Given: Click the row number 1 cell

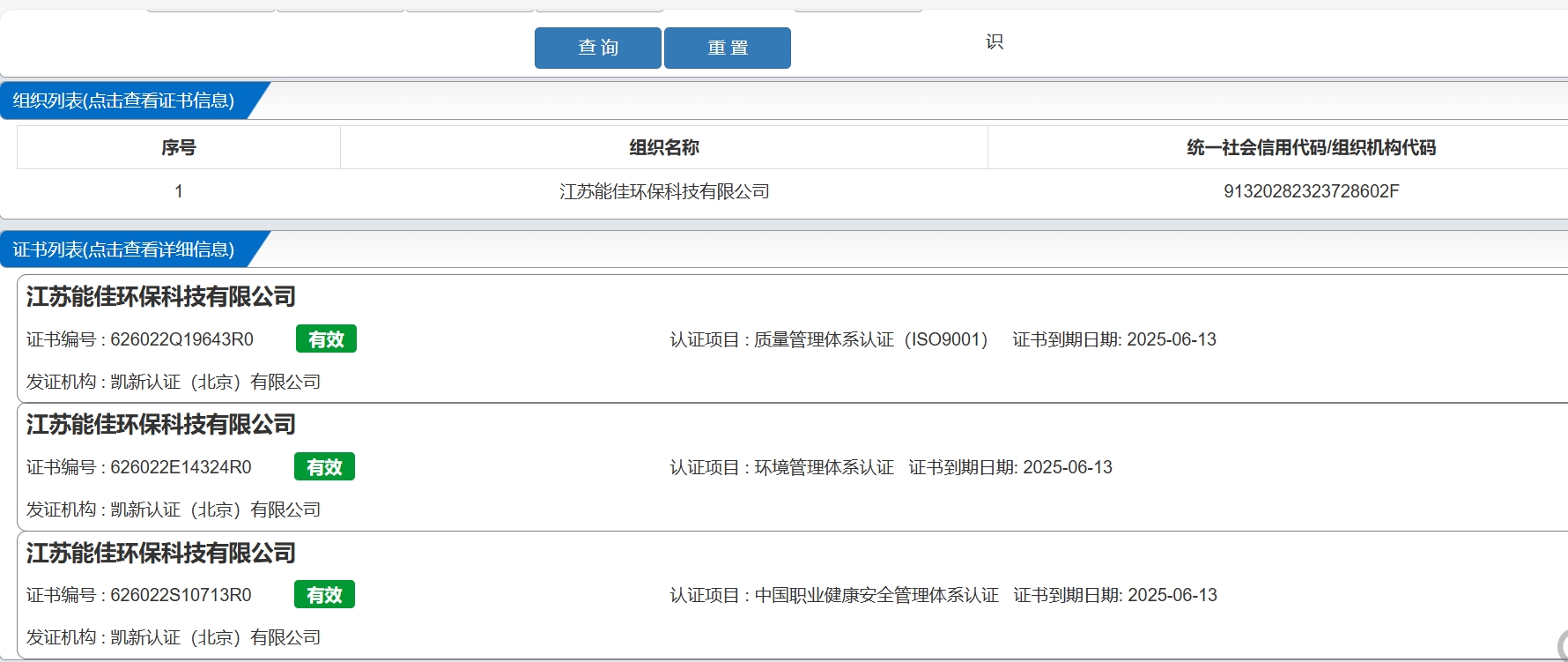Looking at the screenshot, I should coord(179,191).
